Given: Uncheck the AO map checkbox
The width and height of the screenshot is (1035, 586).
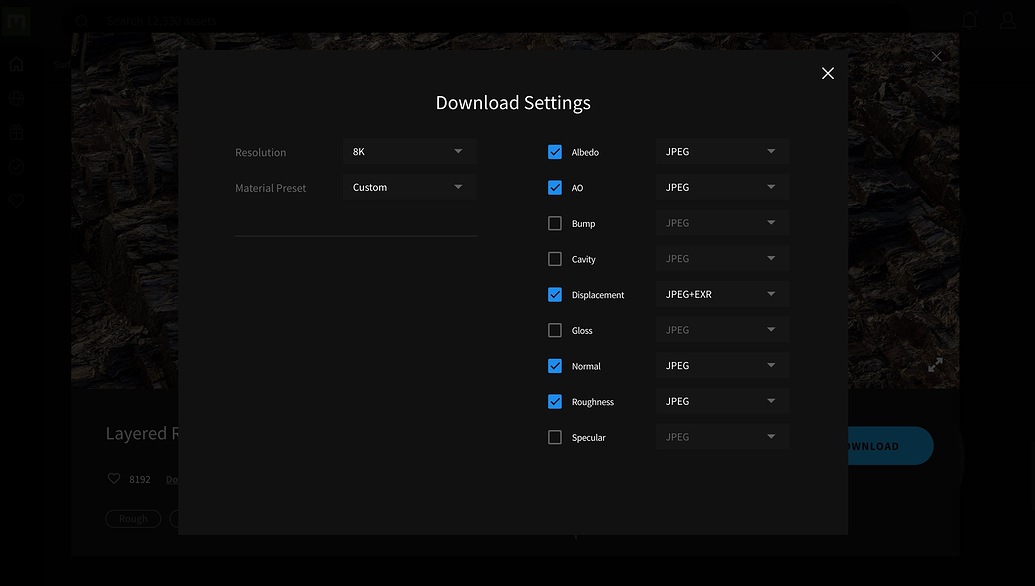Looking at the screenshot, I should pos(555,188).
